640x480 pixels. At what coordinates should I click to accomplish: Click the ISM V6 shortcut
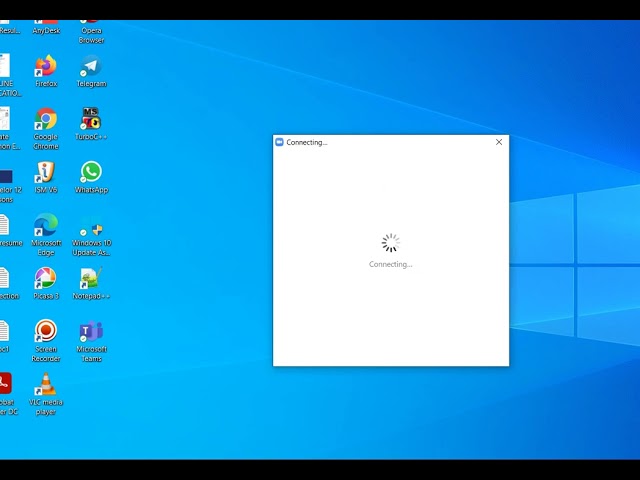pyautogui.click(x=46, y=173)
